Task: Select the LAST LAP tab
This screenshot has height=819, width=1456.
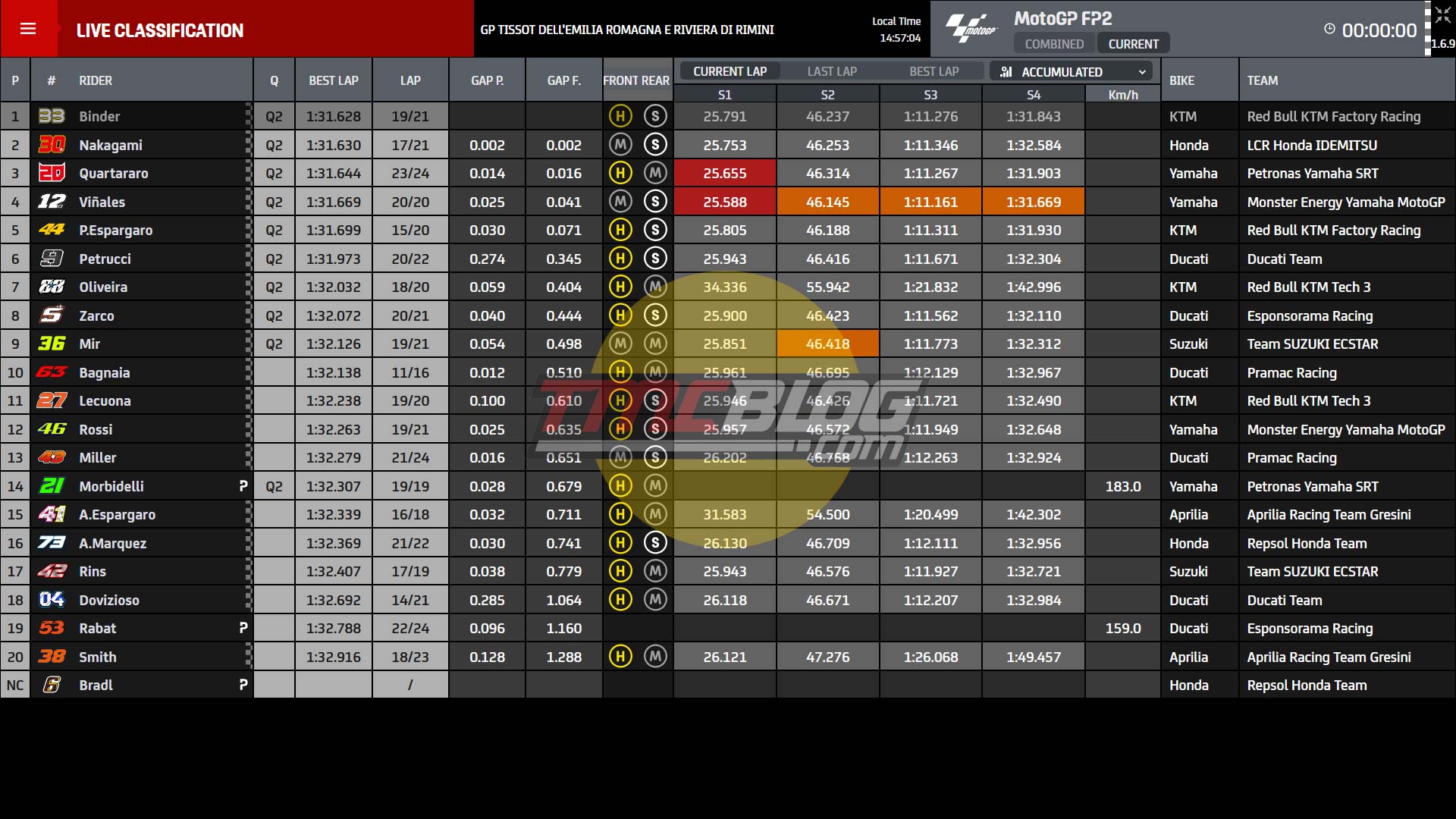Action: (832, 71)
